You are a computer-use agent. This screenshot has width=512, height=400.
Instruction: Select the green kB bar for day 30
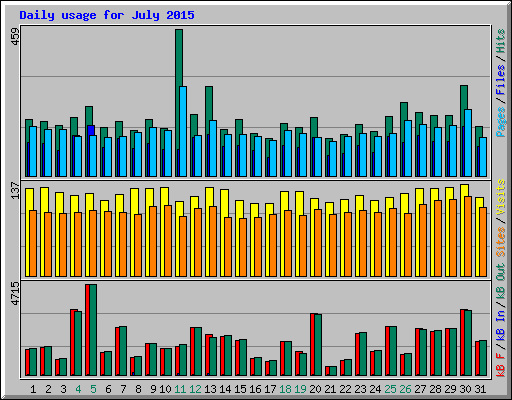coord(468,343)
